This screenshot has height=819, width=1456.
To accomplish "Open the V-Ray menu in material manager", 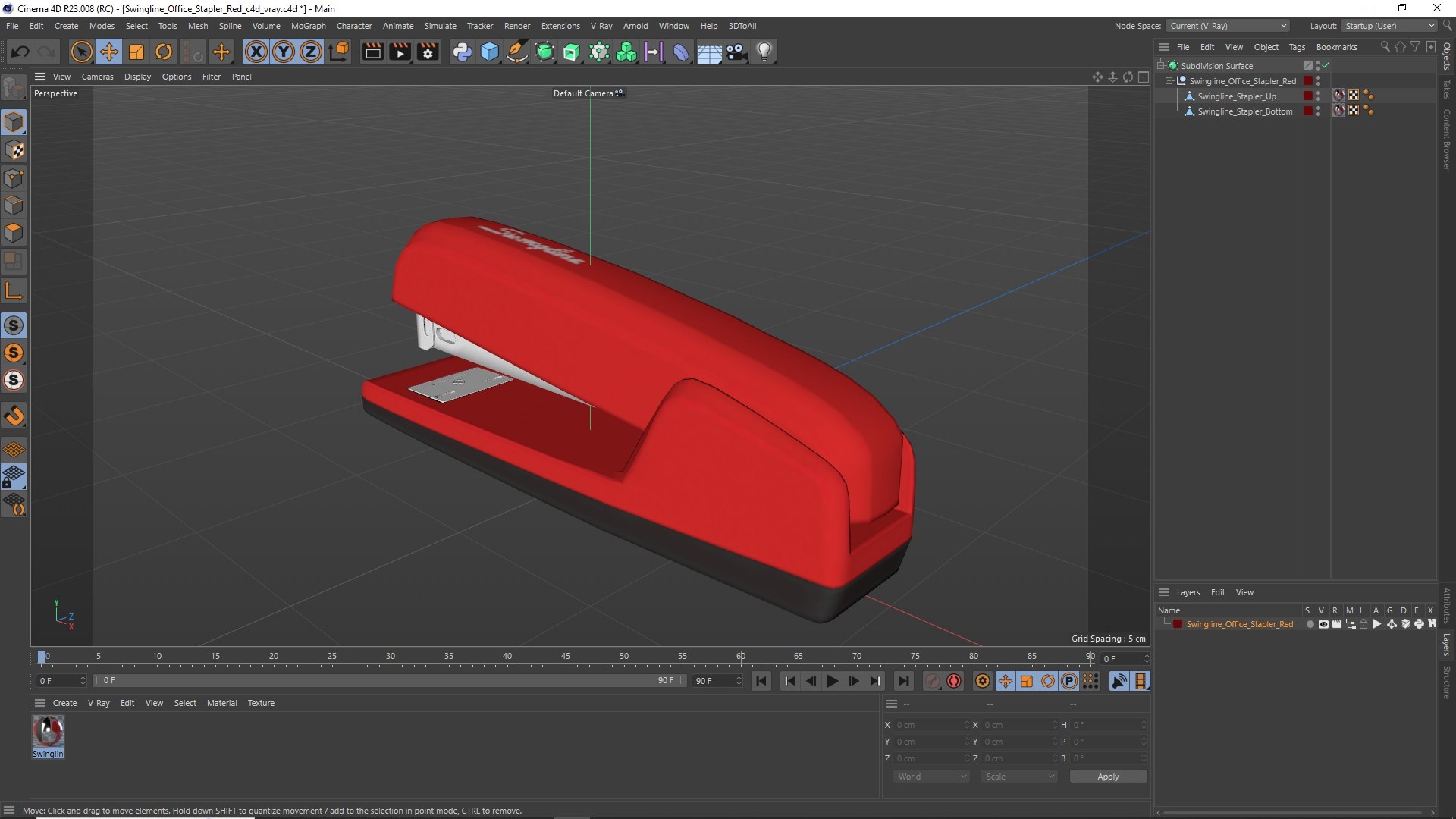I will click(99, 703).
